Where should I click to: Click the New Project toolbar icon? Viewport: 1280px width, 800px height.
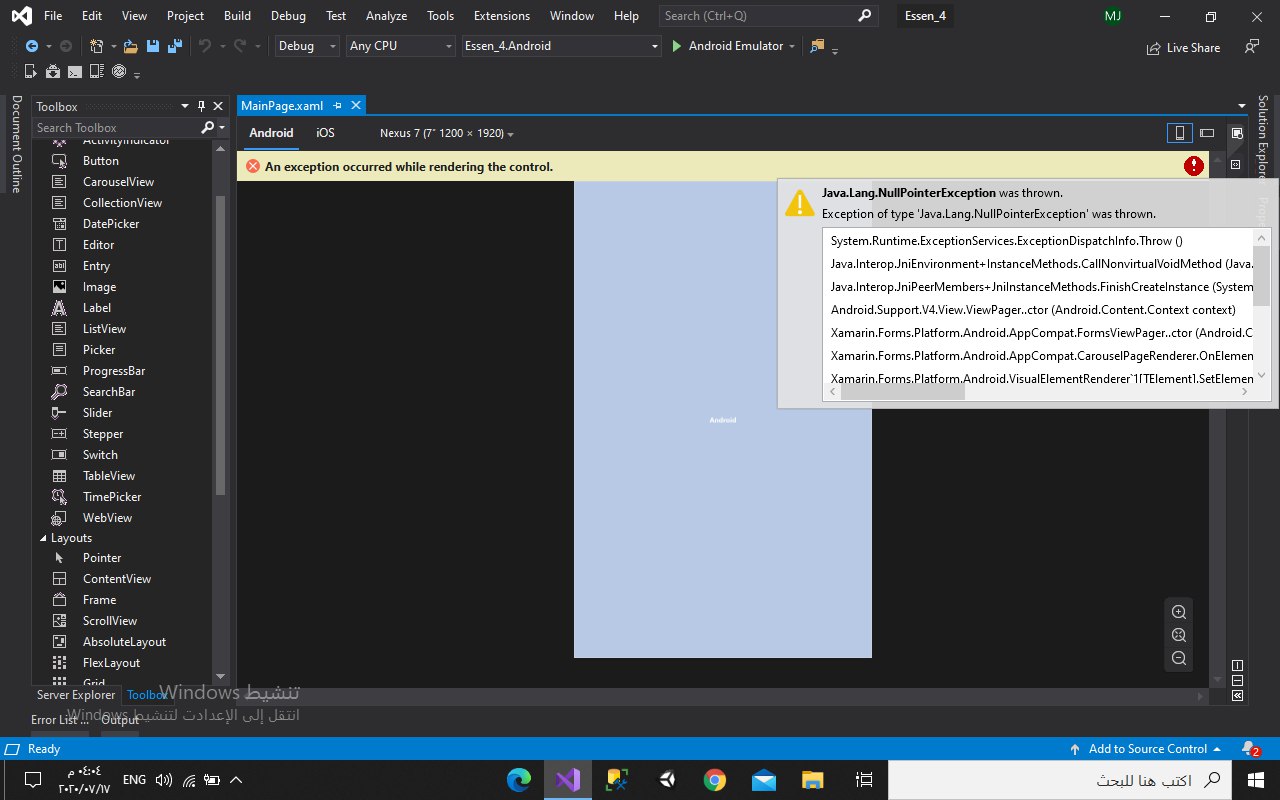[96, 46]
